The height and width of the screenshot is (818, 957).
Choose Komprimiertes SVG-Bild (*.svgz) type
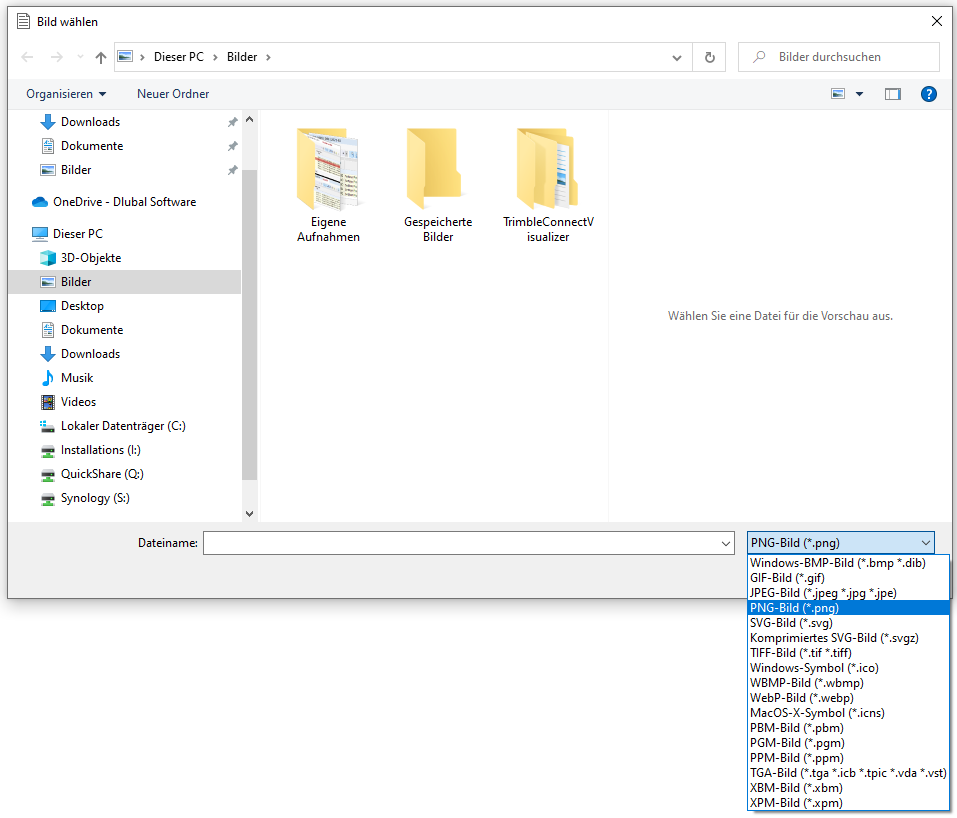point(848,638)
